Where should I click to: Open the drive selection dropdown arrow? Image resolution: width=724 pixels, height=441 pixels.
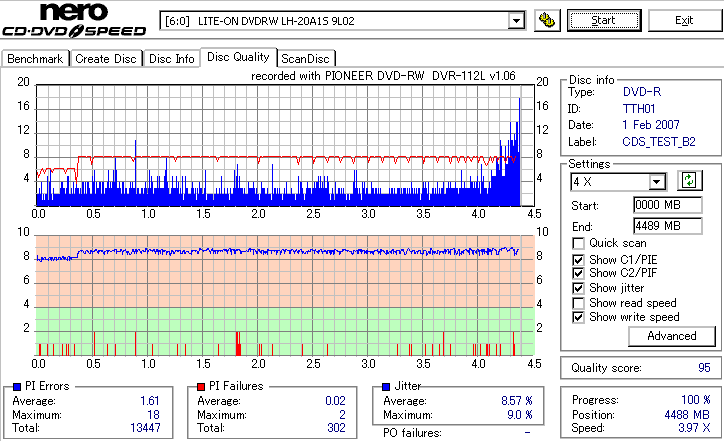click(516, 21)
